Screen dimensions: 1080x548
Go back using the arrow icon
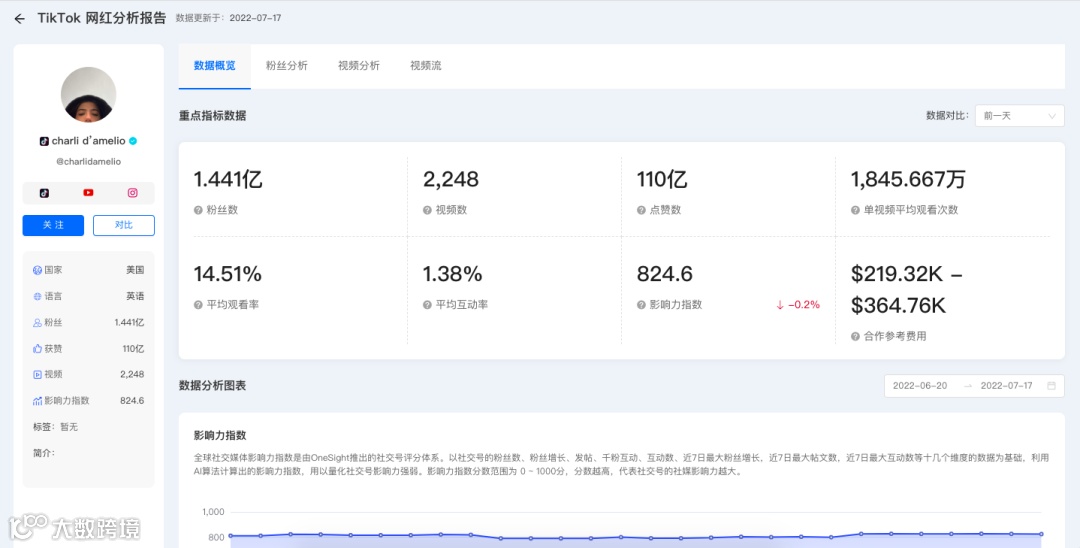pyautogui.click(x=19, y=19)
